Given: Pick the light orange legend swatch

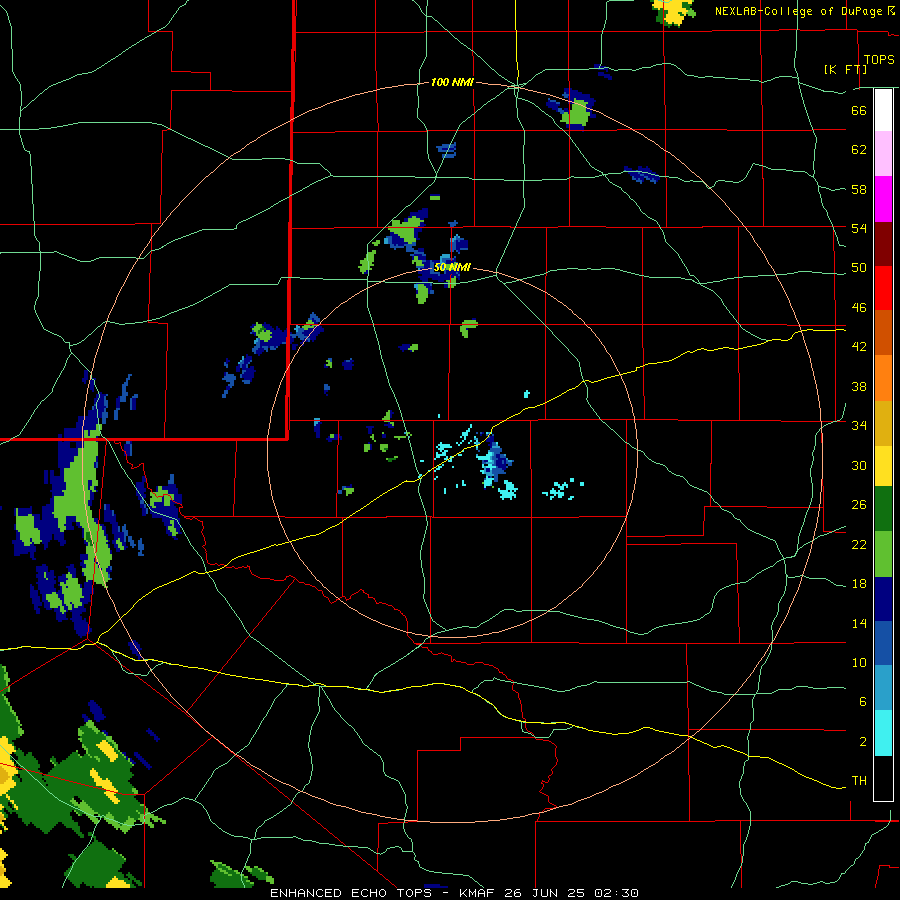Looking at the screenshot, I should click(x=883, y=378).
